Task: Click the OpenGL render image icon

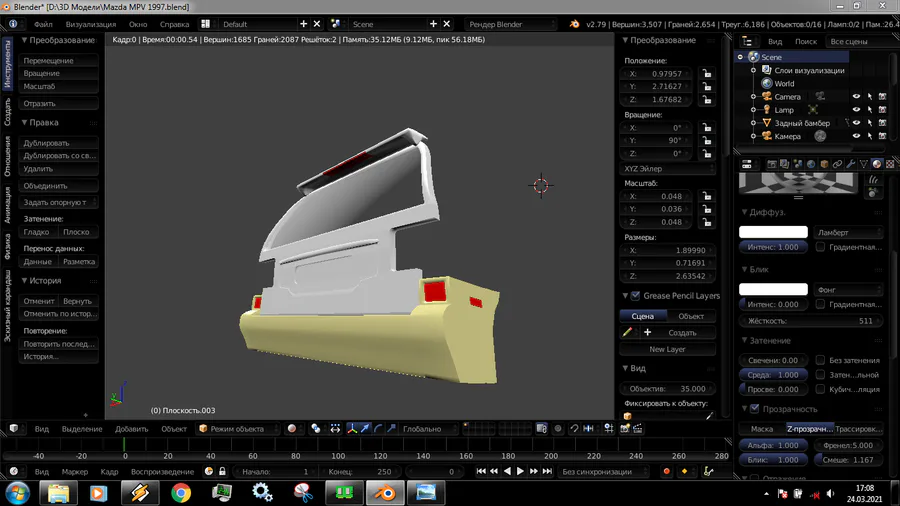Action: coord(624,429)
